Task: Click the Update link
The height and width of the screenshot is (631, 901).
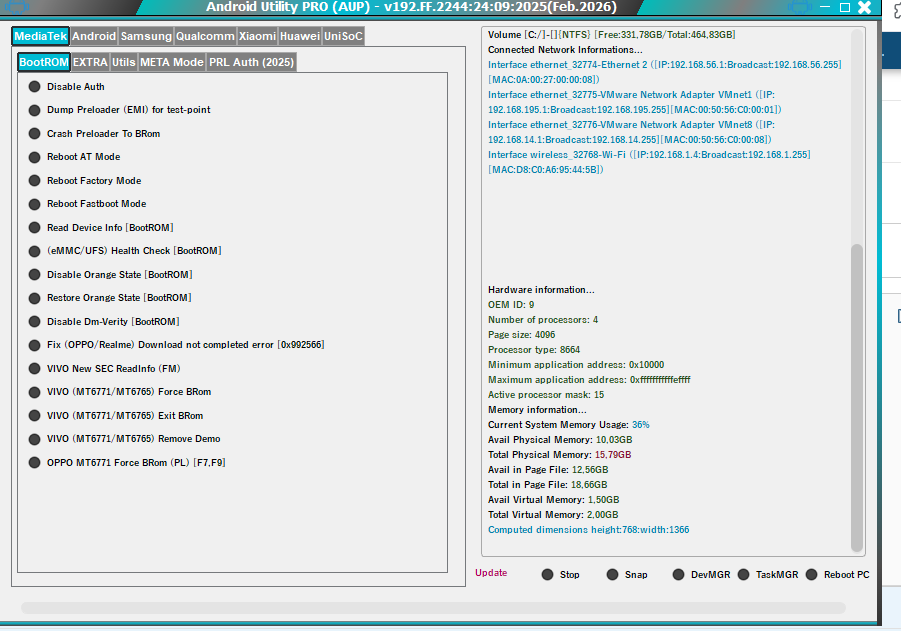Action: click(x=491, y=573)
